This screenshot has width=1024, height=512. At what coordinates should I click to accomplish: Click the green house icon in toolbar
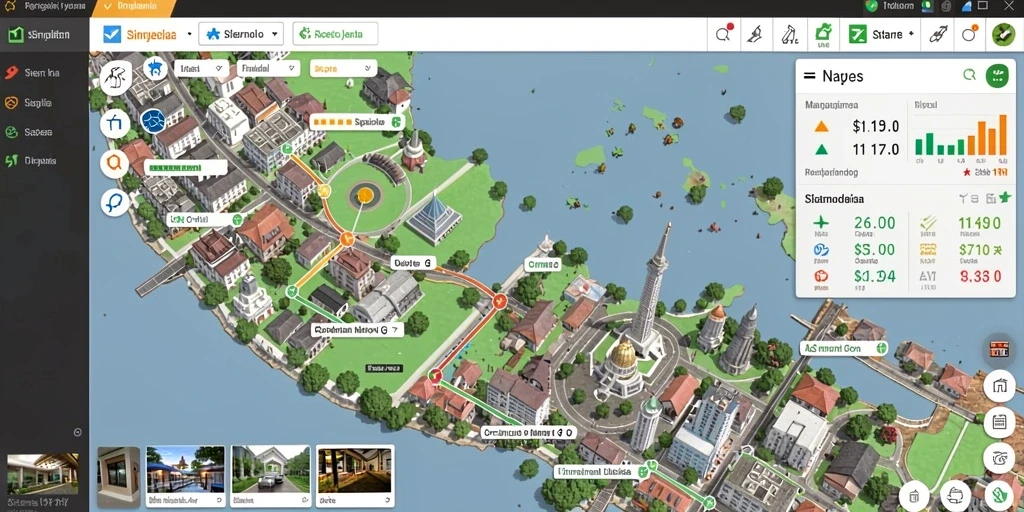823,34
